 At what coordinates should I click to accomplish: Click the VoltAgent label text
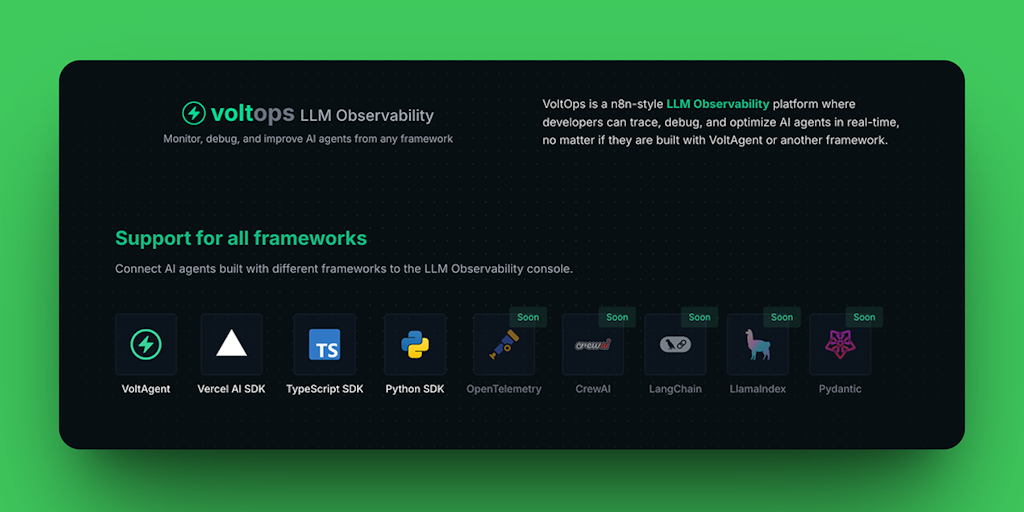pyautogui.click(x=146, y=389)
